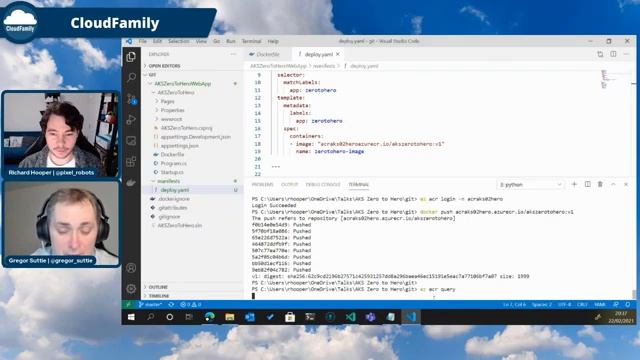Switch to the Problems panel tab
Viewport: 640px width, 360px height.
pyautogui.click(x=262, y=184)
